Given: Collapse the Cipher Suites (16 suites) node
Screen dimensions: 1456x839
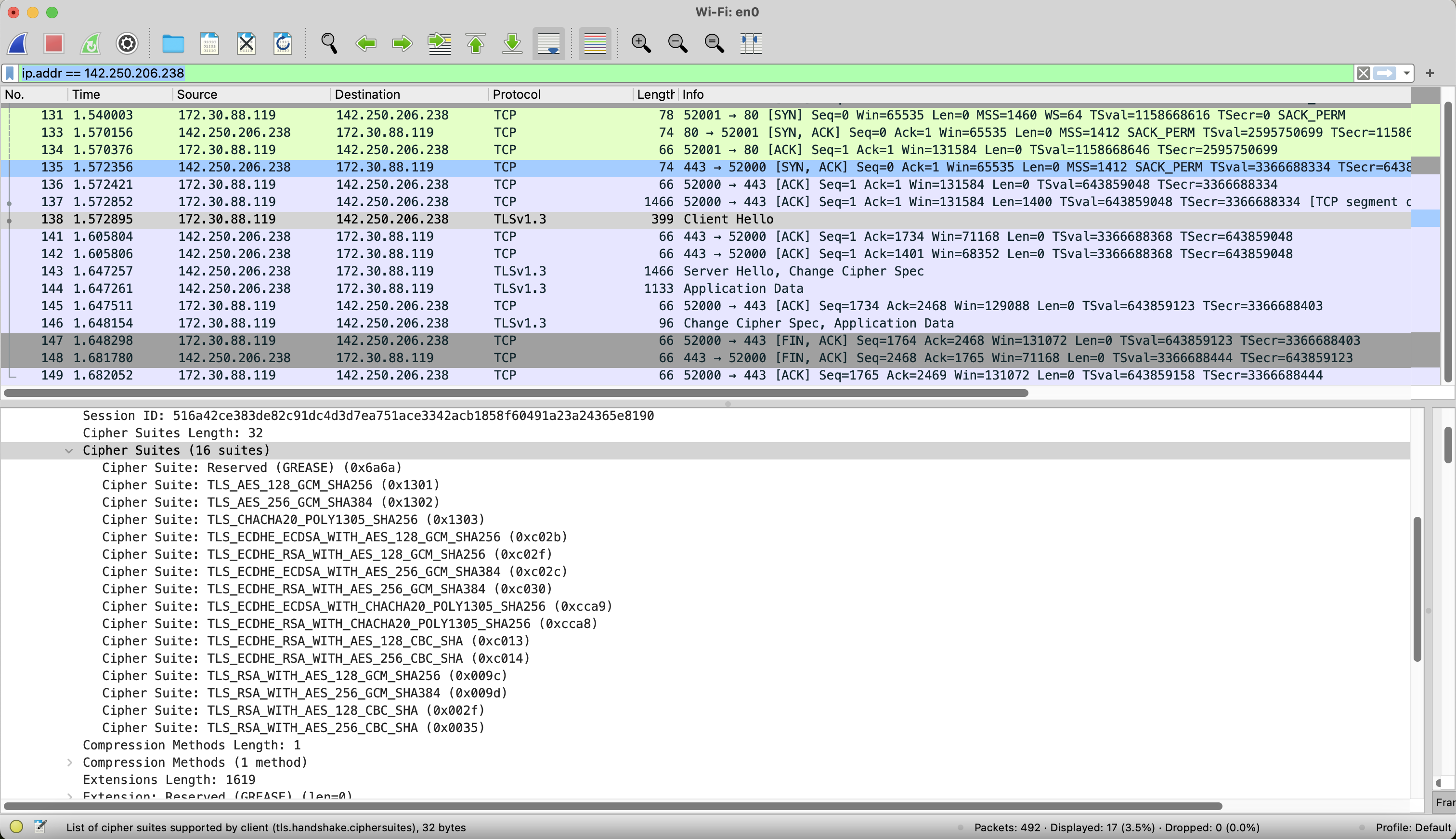Looking at the screenshot, I should click(69, 451).
